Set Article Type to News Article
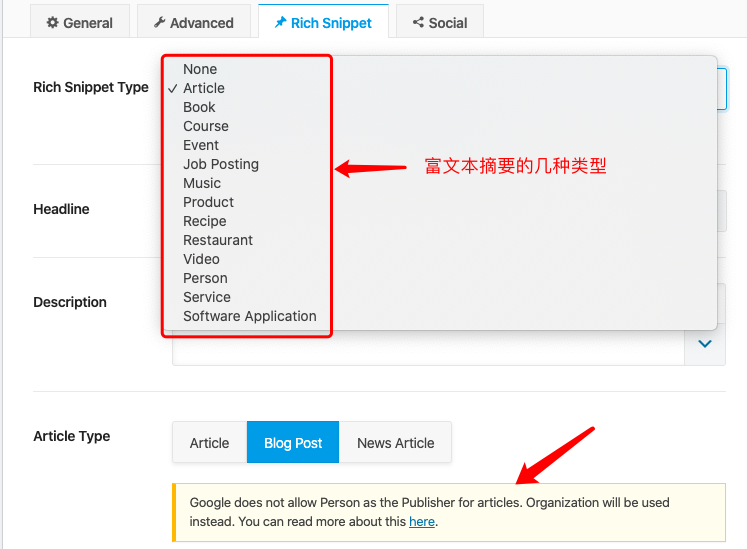The height and width of the screenshot is (549, 747). coord(395,443)
